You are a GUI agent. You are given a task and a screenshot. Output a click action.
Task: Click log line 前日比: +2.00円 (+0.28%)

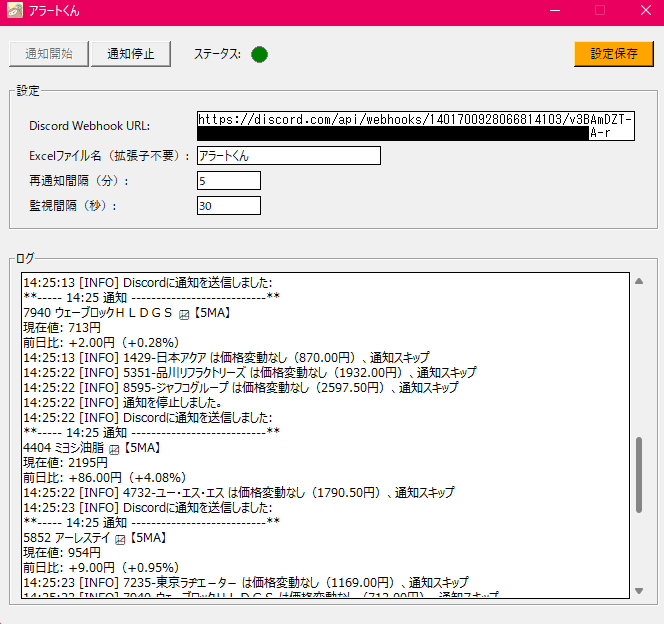(x=102, y=342)
